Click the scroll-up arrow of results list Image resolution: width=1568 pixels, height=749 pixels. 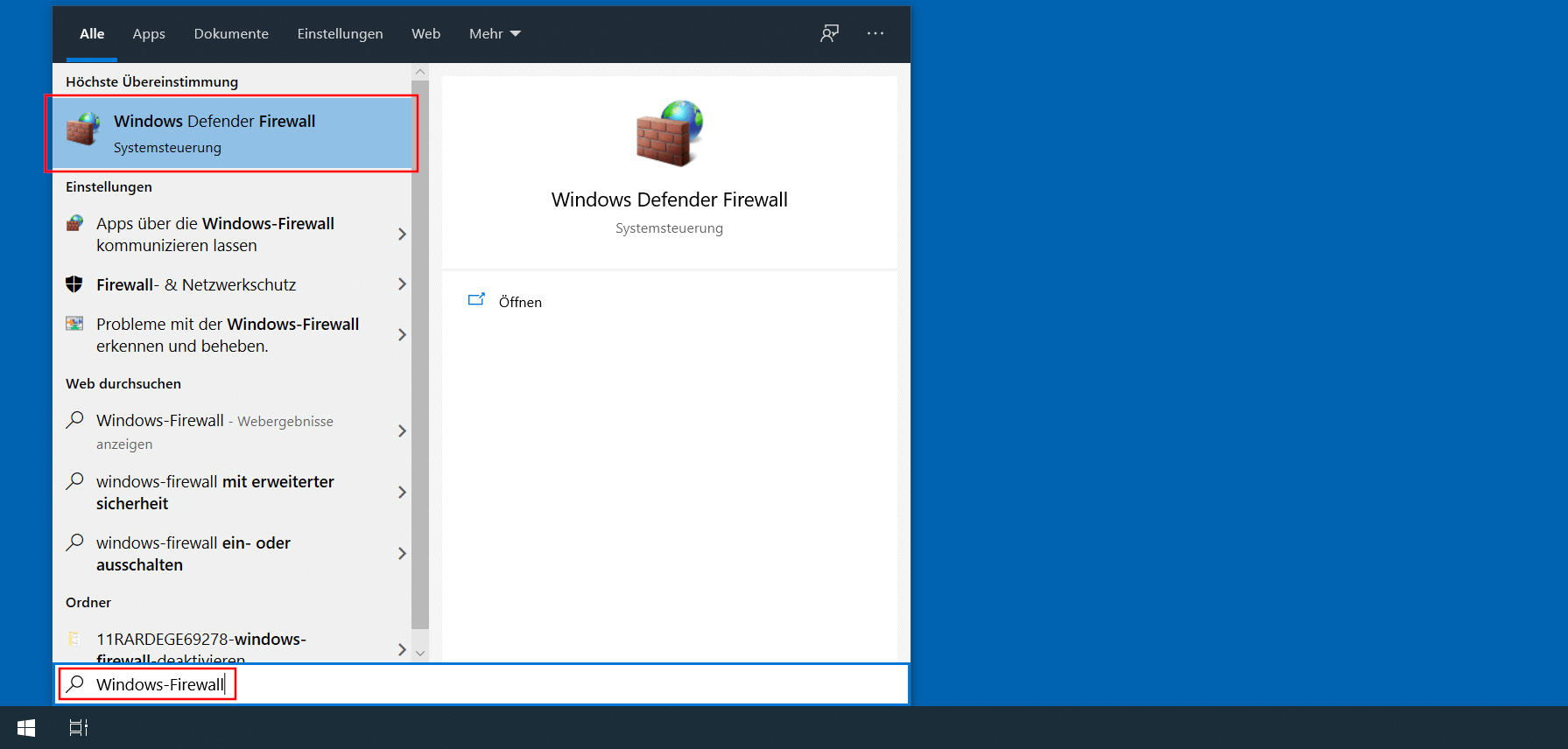coord(420,72)
